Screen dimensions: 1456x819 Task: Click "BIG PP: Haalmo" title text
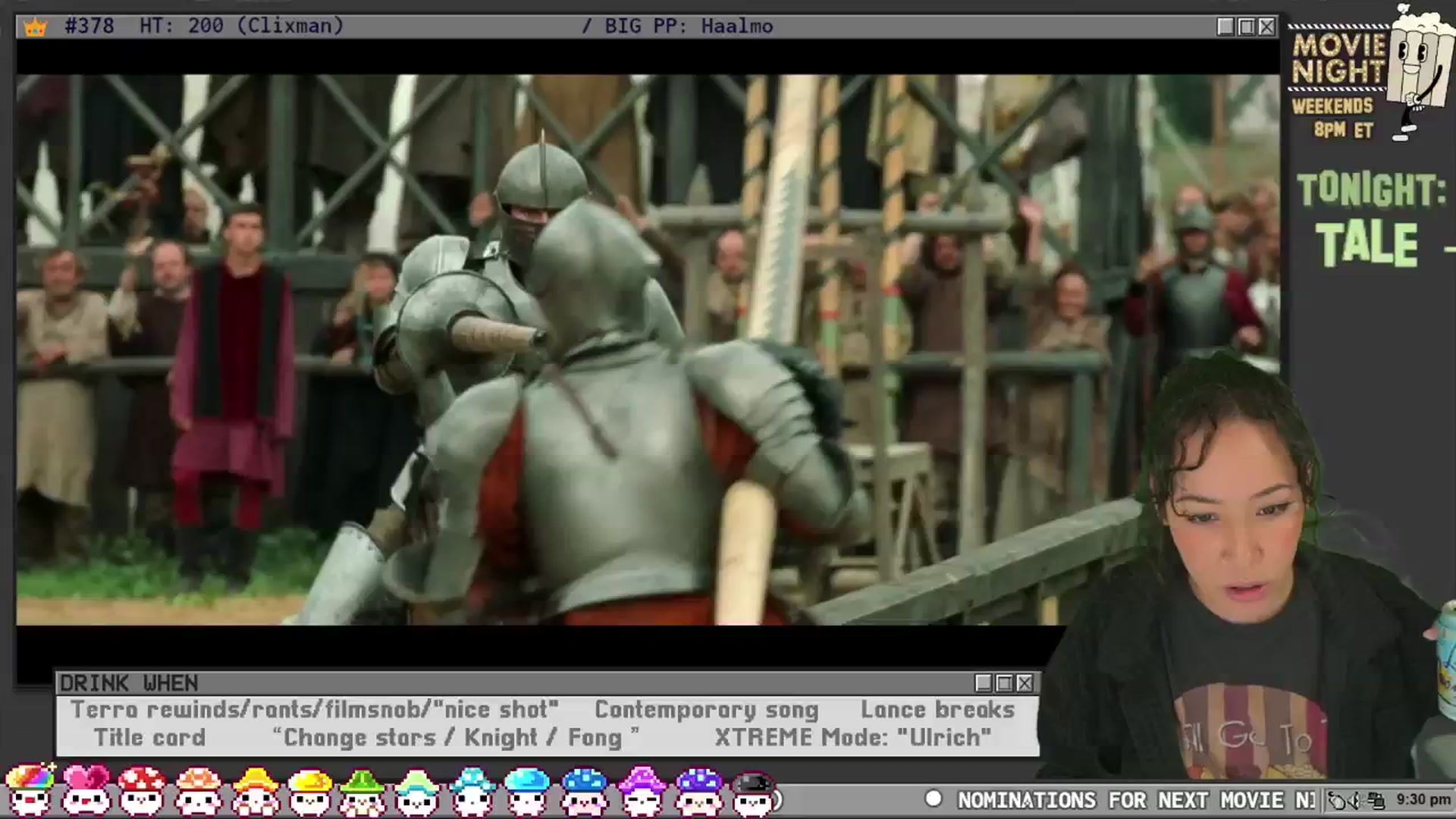[689, 27]
